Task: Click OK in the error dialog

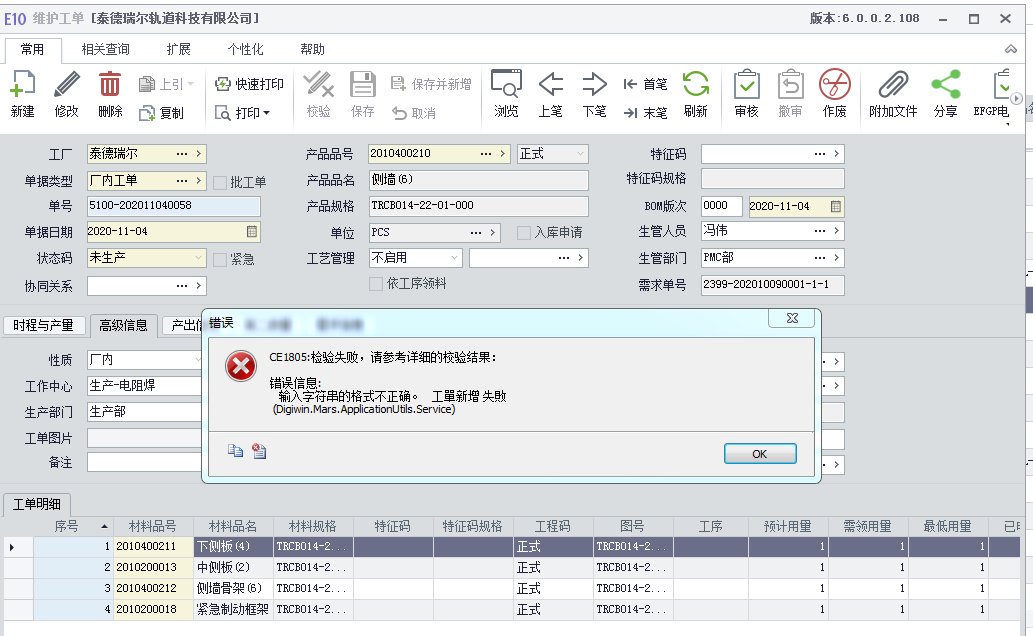Action: [x=760, y=454]
